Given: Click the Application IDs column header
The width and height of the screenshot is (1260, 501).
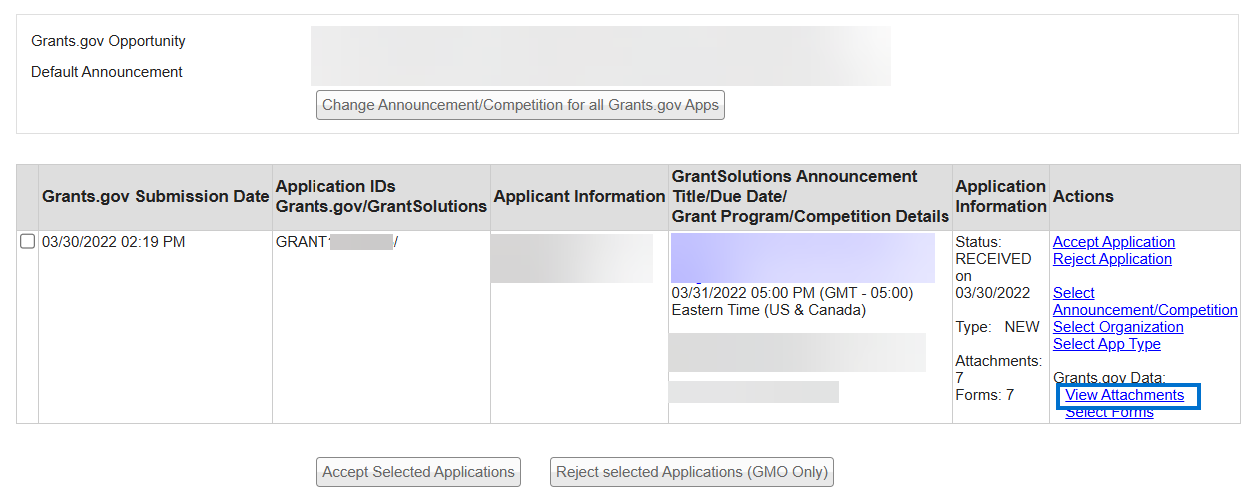Looking at the screenshot, I should (x=381, y=197).
